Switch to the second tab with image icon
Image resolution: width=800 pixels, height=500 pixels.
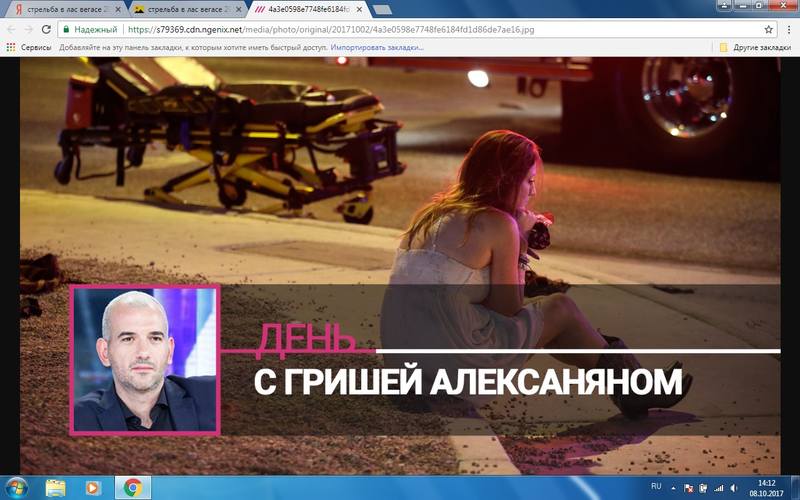pyautogui.click(x=186, y=10)
